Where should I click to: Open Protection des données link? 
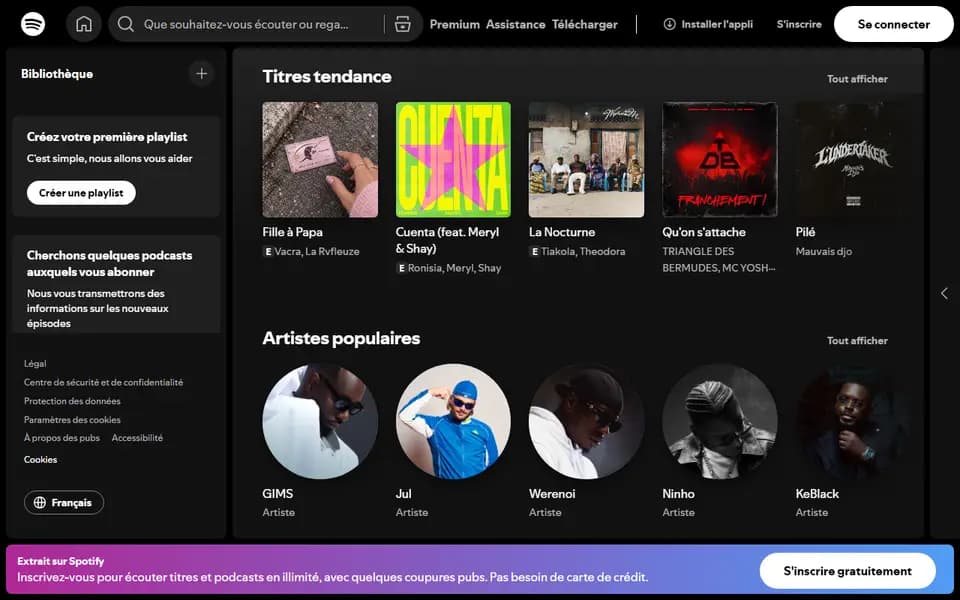[x=72, y=401]
